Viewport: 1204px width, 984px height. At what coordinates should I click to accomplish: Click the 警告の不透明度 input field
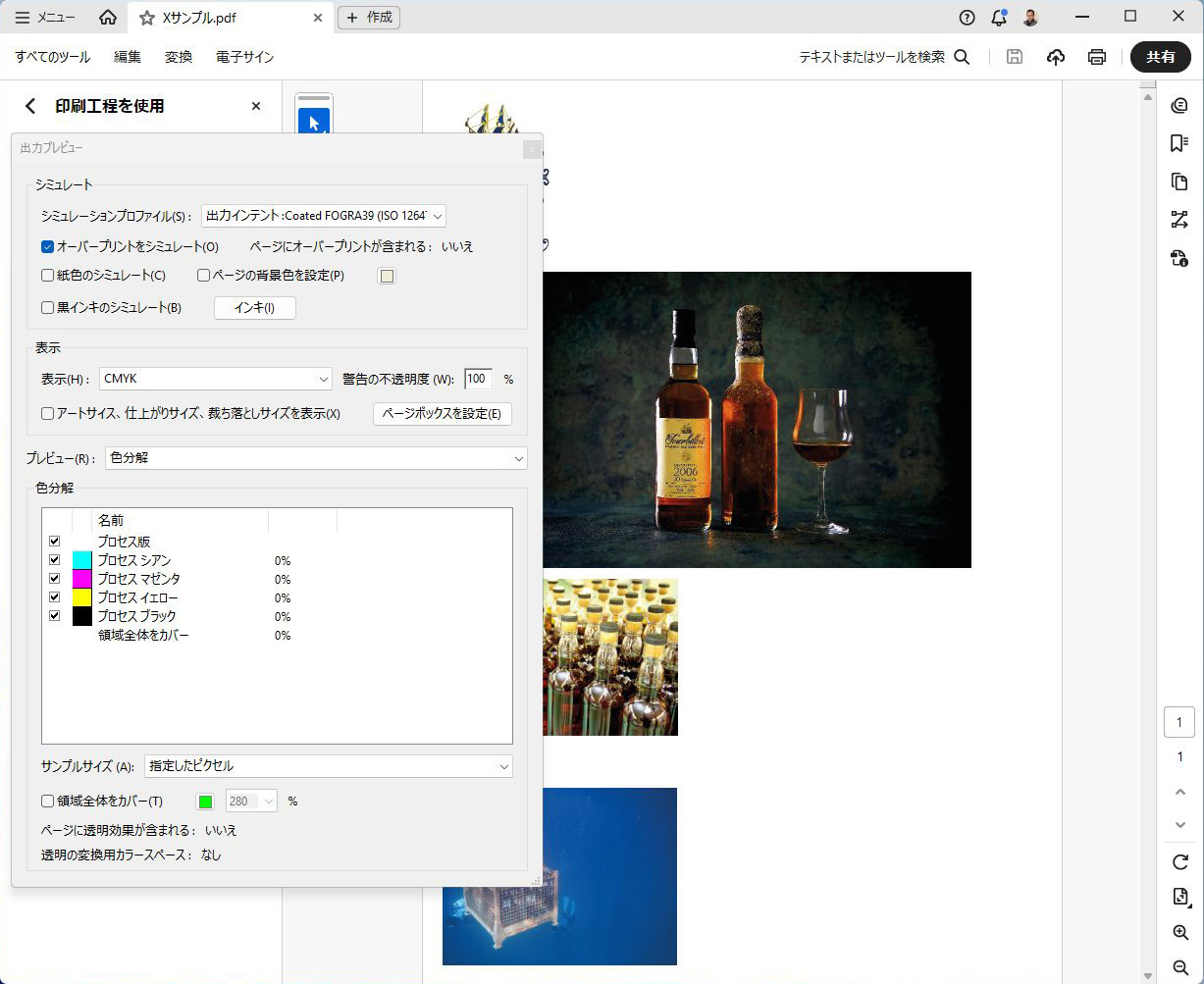click(478, 379)
